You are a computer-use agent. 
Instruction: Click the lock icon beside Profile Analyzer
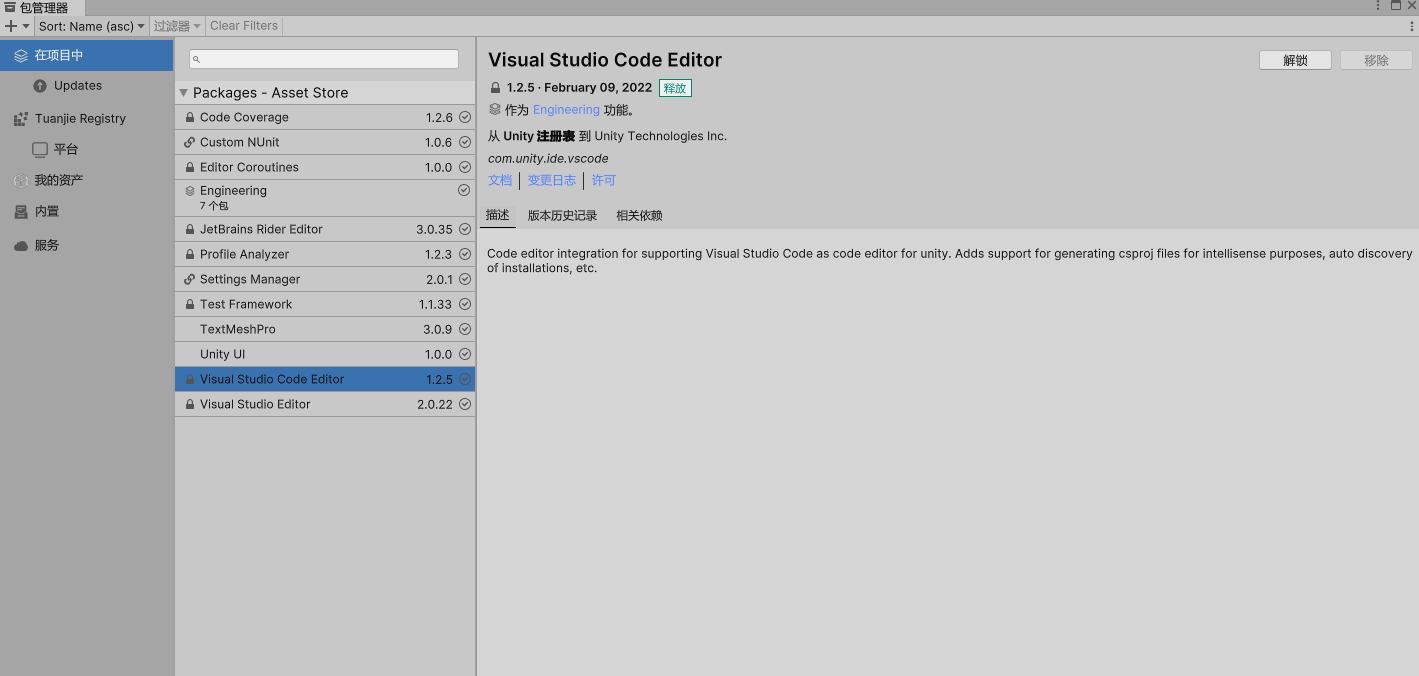tap(190, 254)
